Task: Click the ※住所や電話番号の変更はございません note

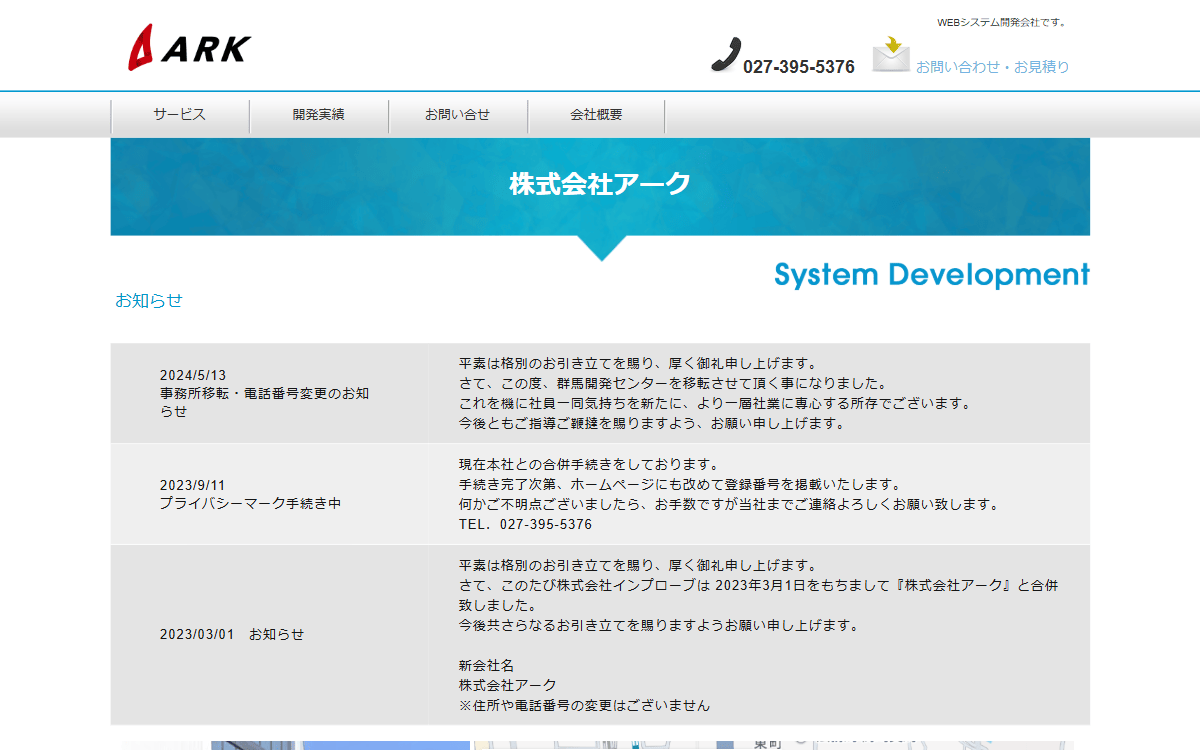Action: click(585, 705)
